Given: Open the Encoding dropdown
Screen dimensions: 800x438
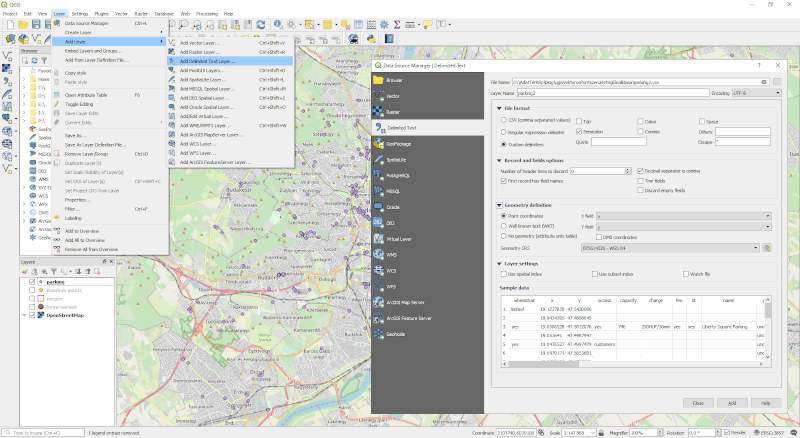Looking at the screenshot, I should (x=757, y=93).
